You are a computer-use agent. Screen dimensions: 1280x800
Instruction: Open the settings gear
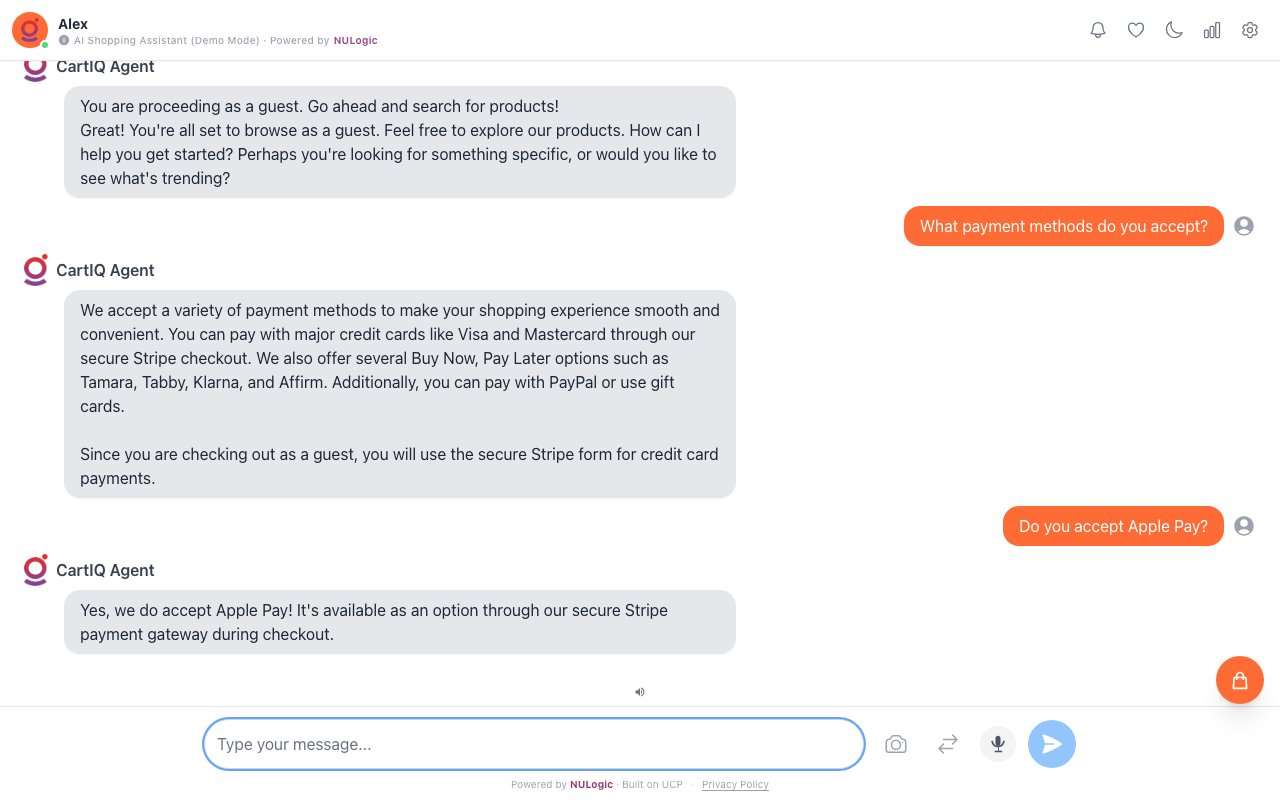coord(1250,30)
